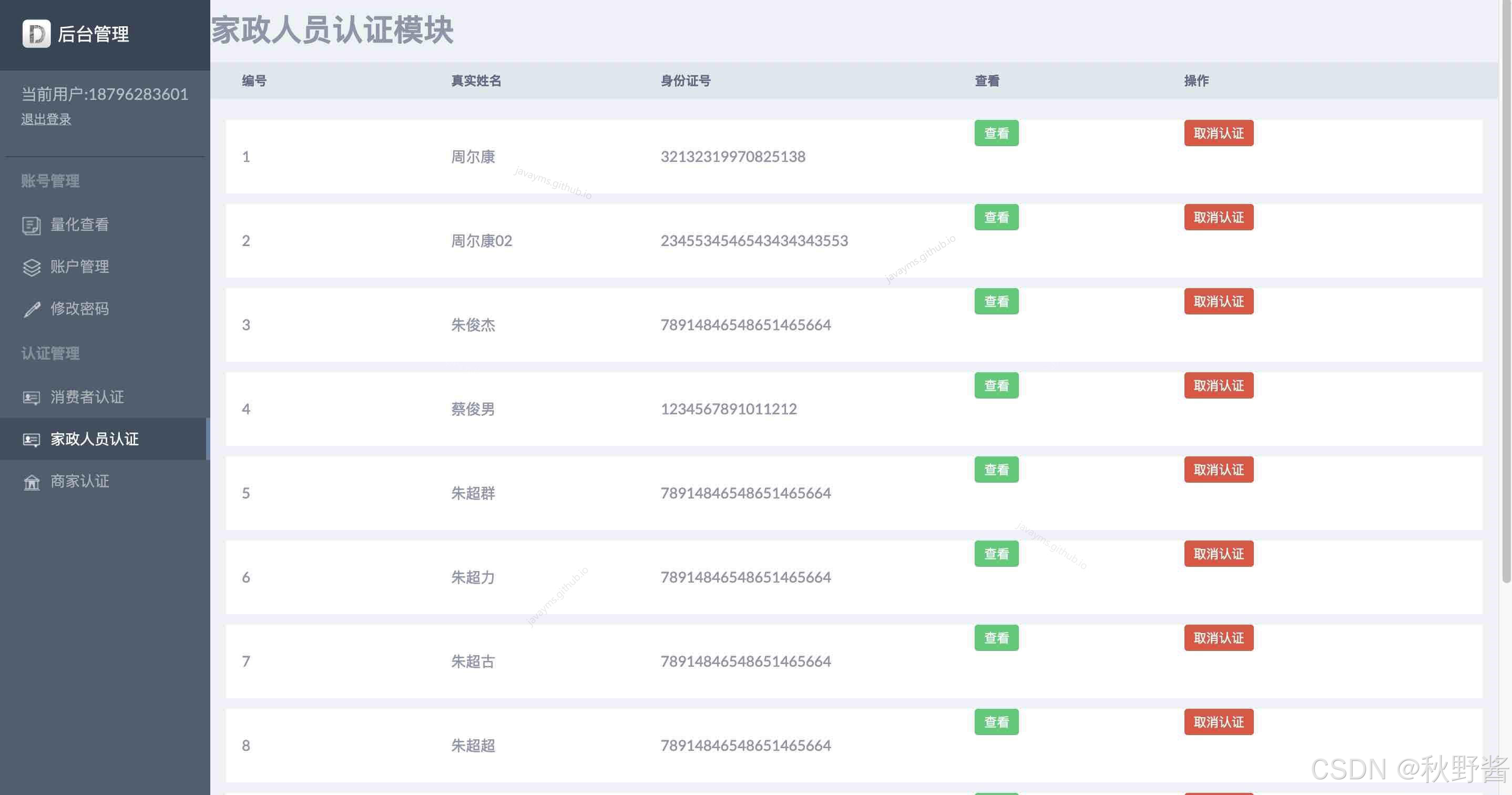The width and height of the screenshot is (1512, 795).
Task: Open the 量化查看 menu item
Action: click(79, 225)
